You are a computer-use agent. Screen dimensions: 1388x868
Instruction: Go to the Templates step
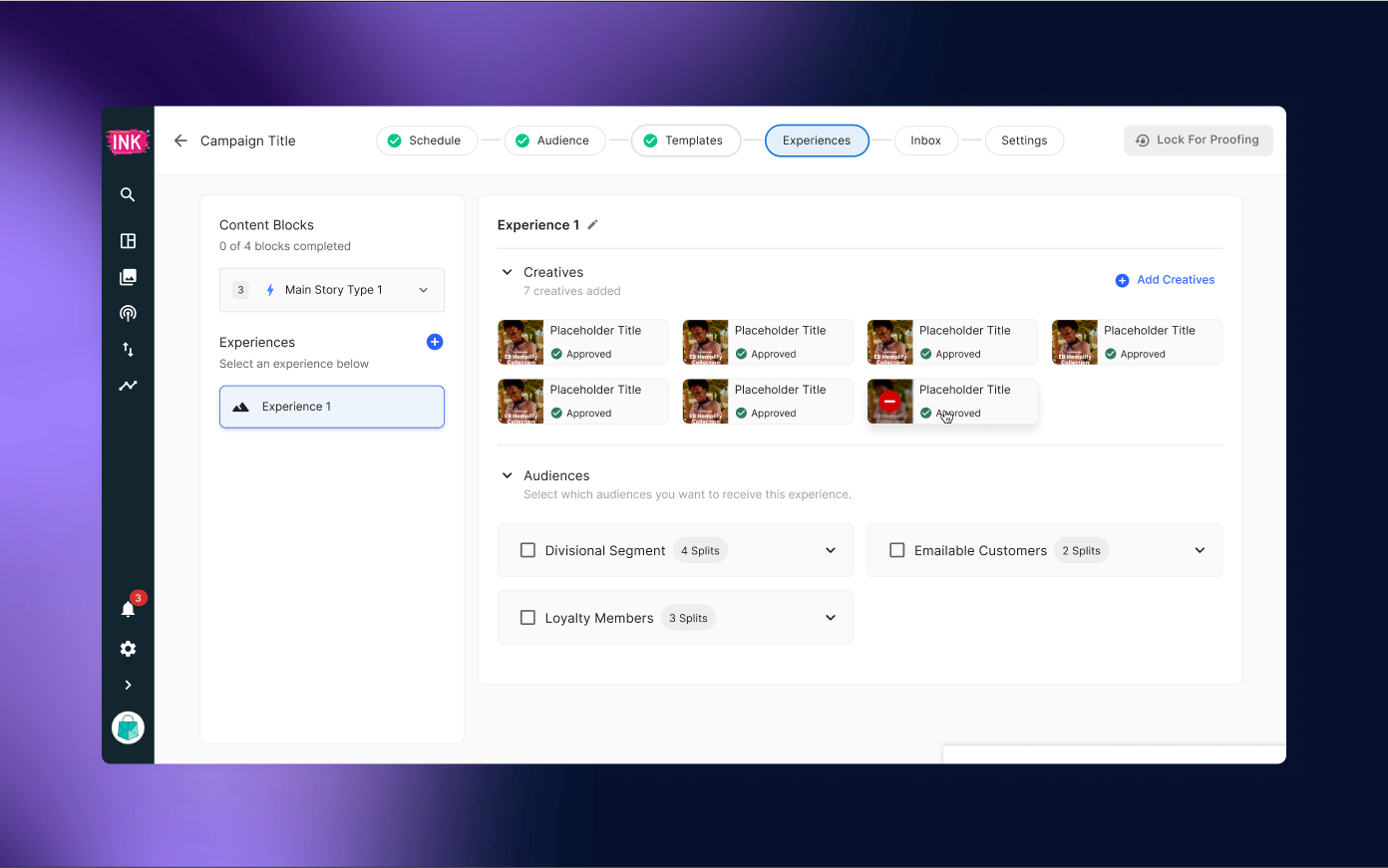coord(686,141)
